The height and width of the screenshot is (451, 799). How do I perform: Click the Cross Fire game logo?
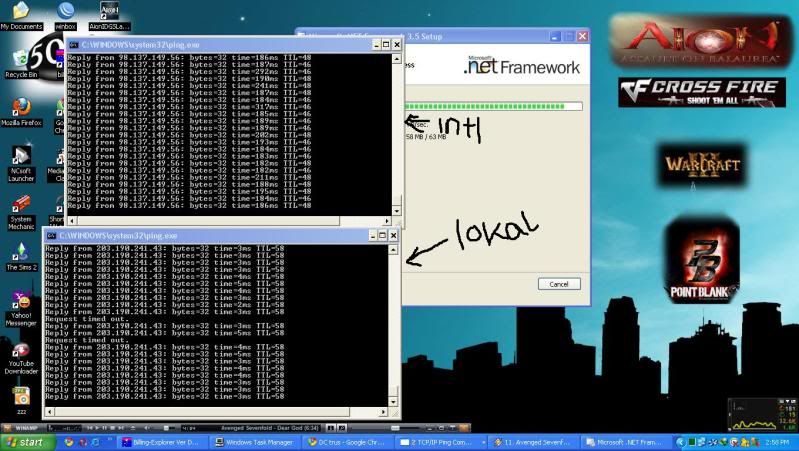point(702,92)
